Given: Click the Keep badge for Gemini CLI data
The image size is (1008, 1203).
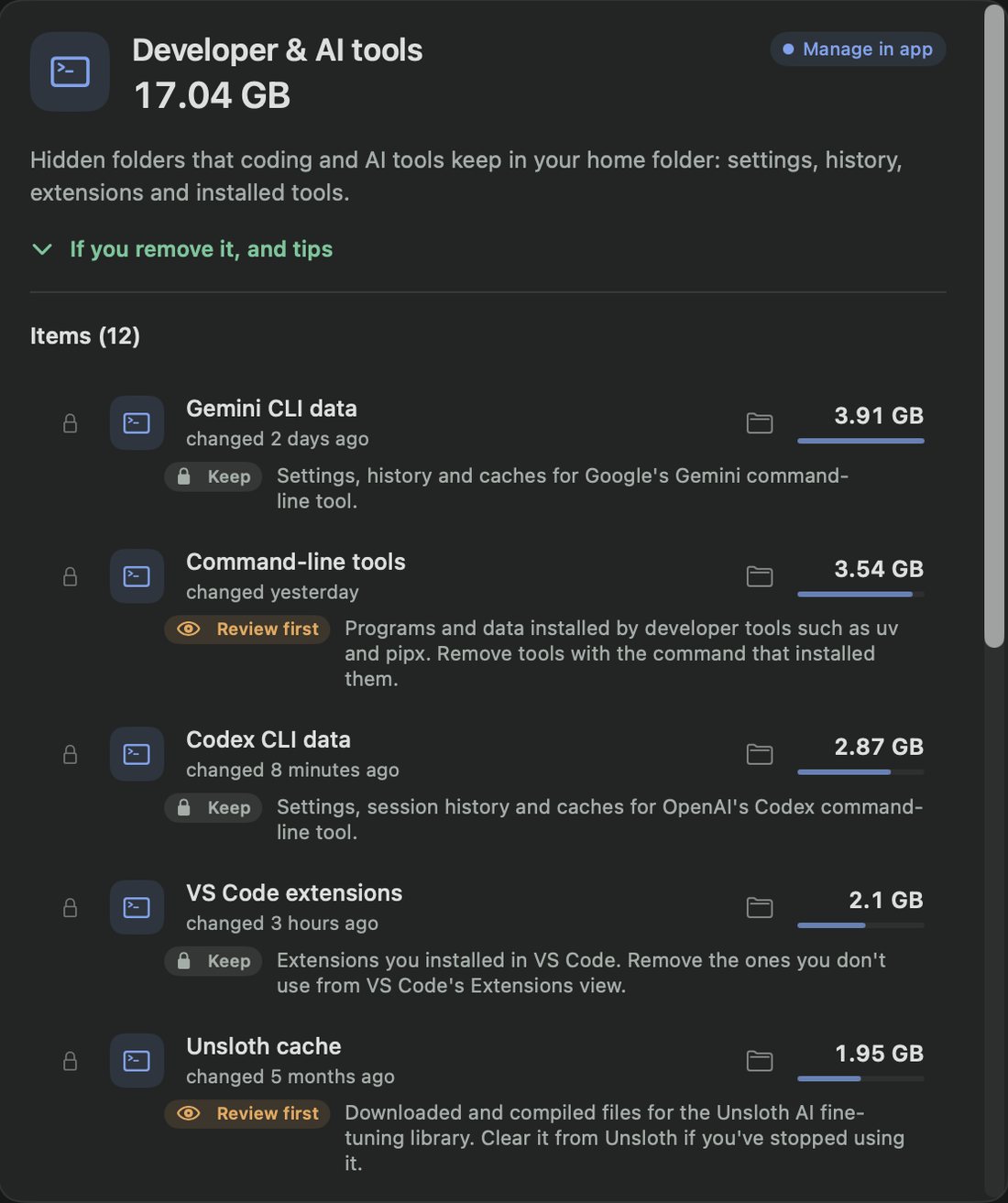Looking at the screenshot, I should pos(214,476).
